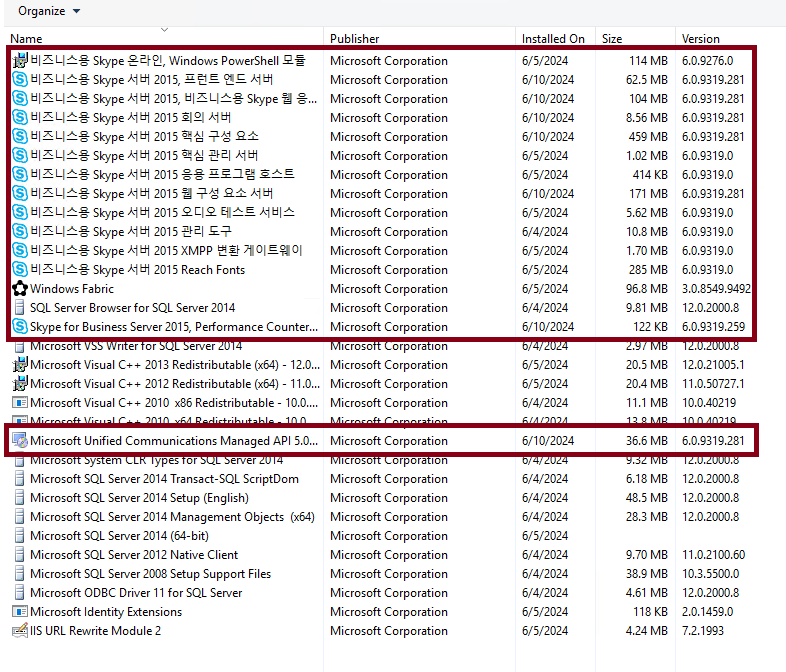This screenshot has width=786, height=672.
Task: Select Microsoft SQL Server 2014 Transact-SQL ScriptDom
Action: coord(164,479)
